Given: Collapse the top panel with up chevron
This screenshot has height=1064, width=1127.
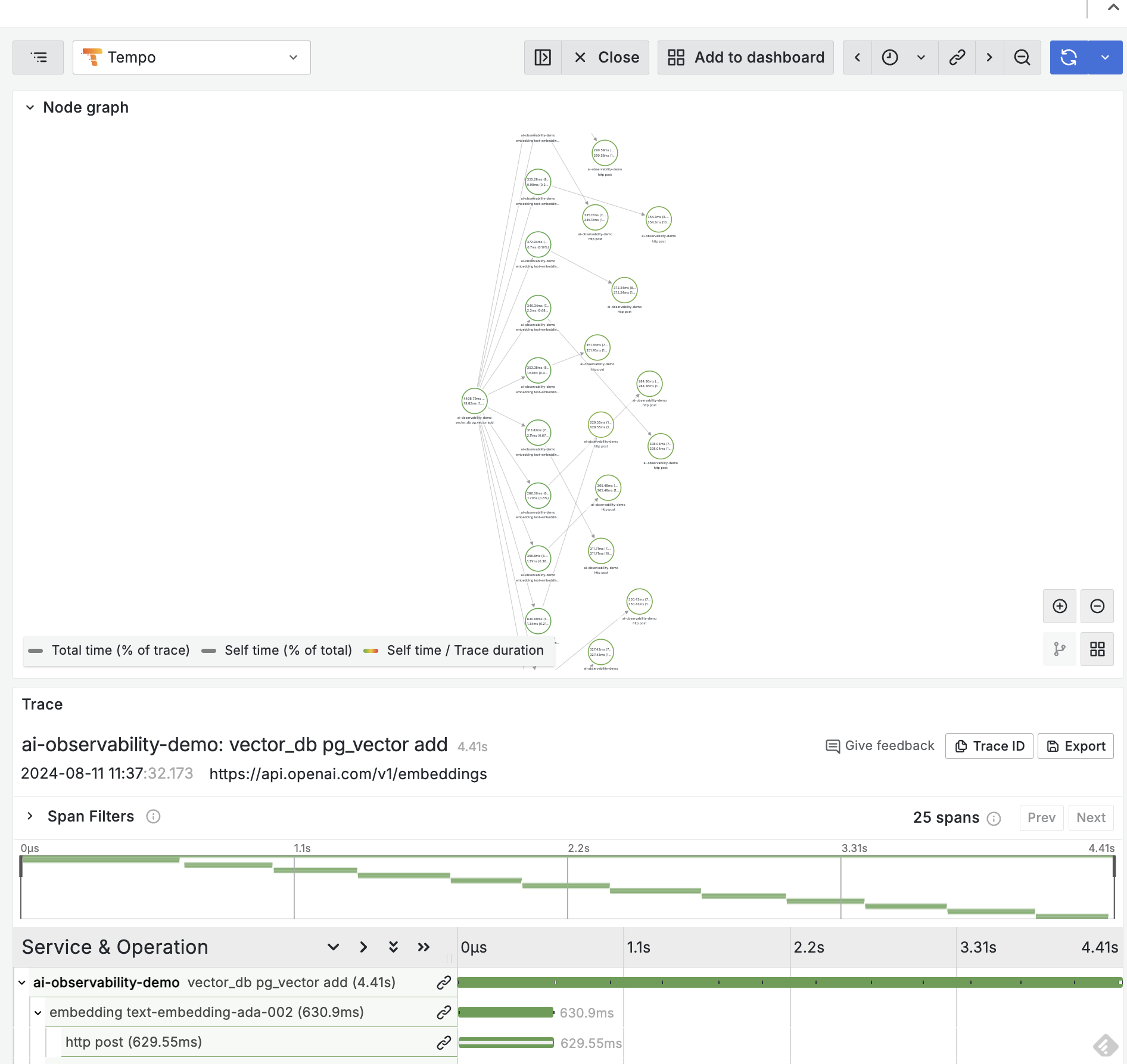Looking at the screenshot, I should pos(1113,8).
